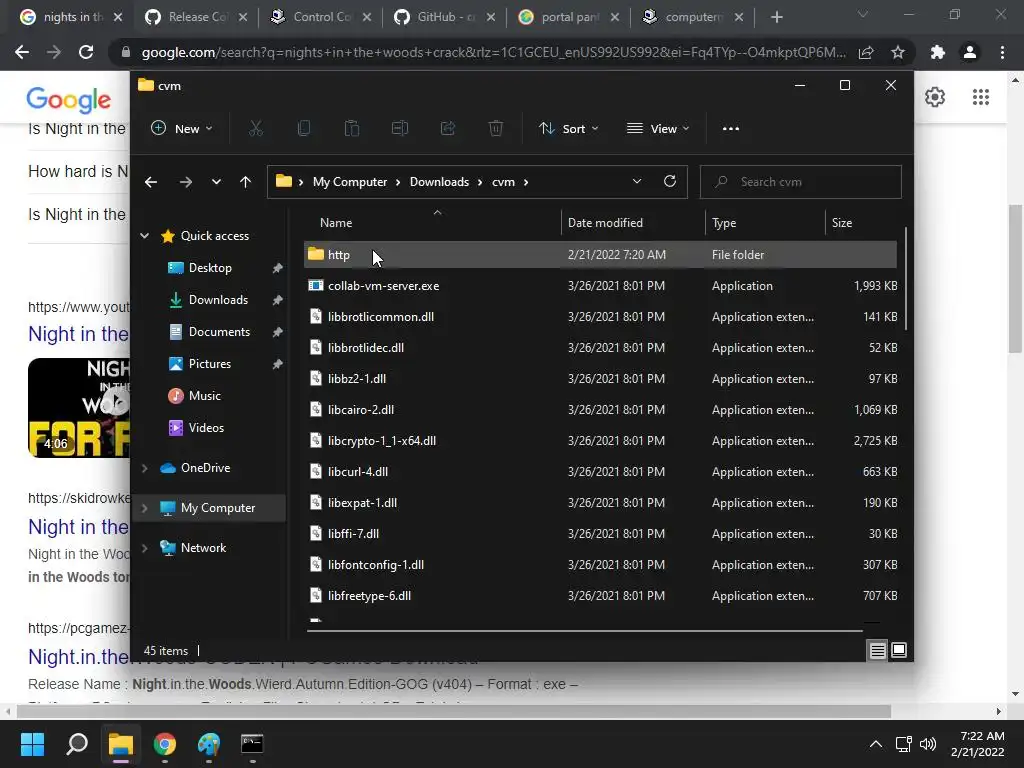Switch to the 'portal pan' tab
Screen dimensions: 1024x768
569,17
